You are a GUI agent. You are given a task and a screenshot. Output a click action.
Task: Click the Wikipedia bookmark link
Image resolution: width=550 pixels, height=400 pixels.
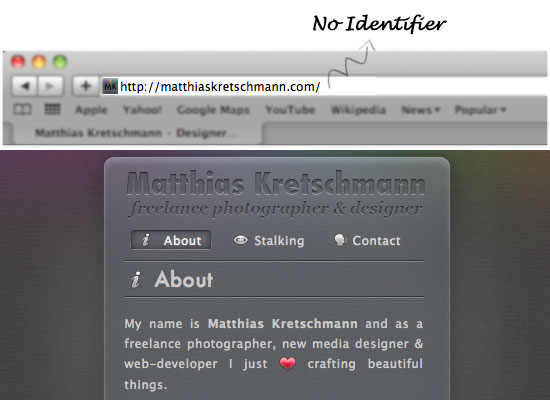(x=358, y=110)
